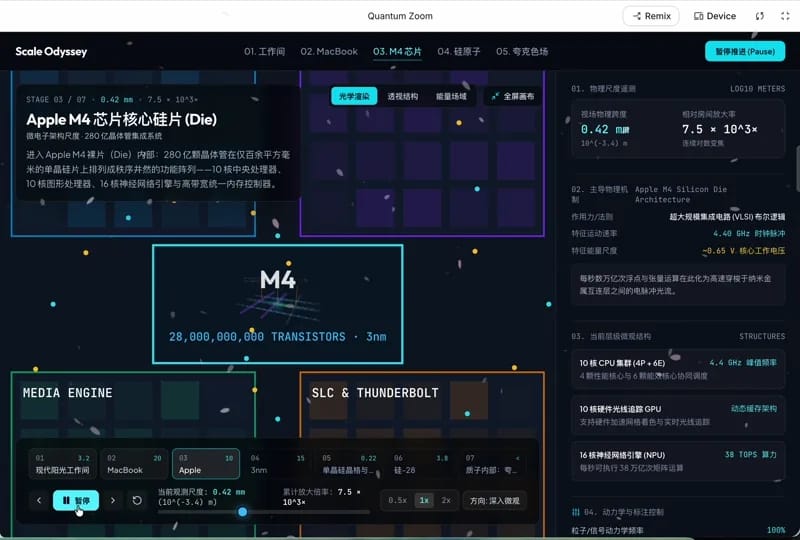Set playback speed to 1x
The image size is (800, 540).
tap(424, 501)
